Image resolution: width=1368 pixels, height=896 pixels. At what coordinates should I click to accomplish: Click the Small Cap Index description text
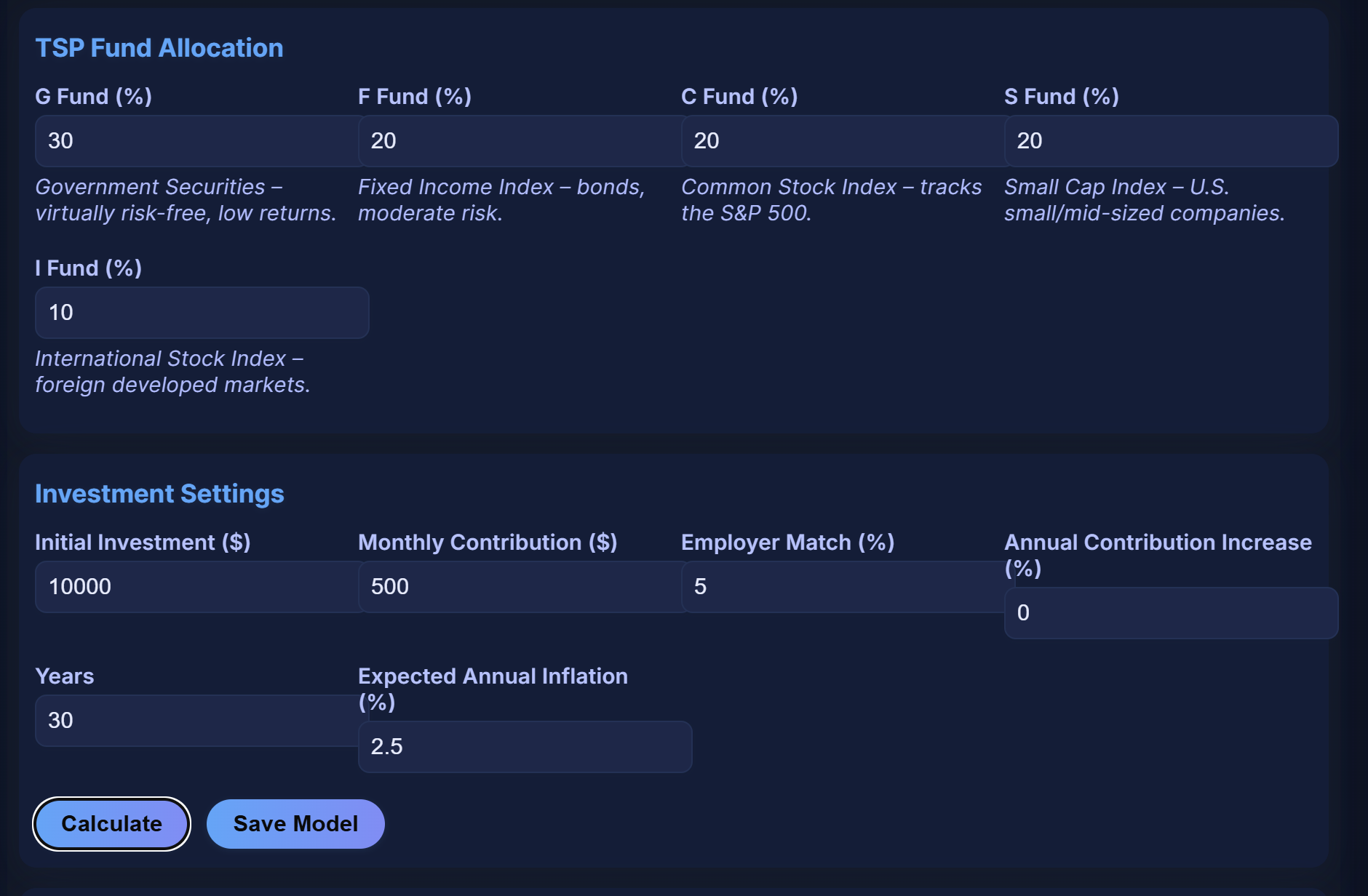(1144, 200)
